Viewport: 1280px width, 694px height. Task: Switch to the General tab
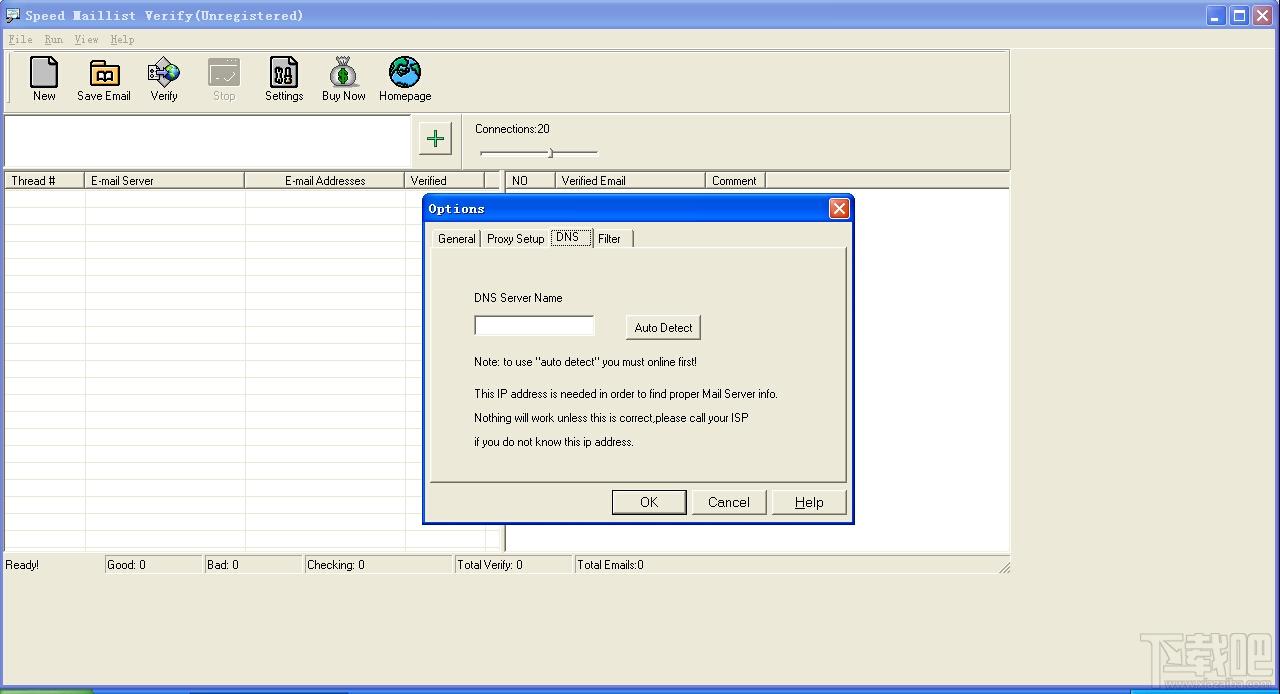[456, 239]
